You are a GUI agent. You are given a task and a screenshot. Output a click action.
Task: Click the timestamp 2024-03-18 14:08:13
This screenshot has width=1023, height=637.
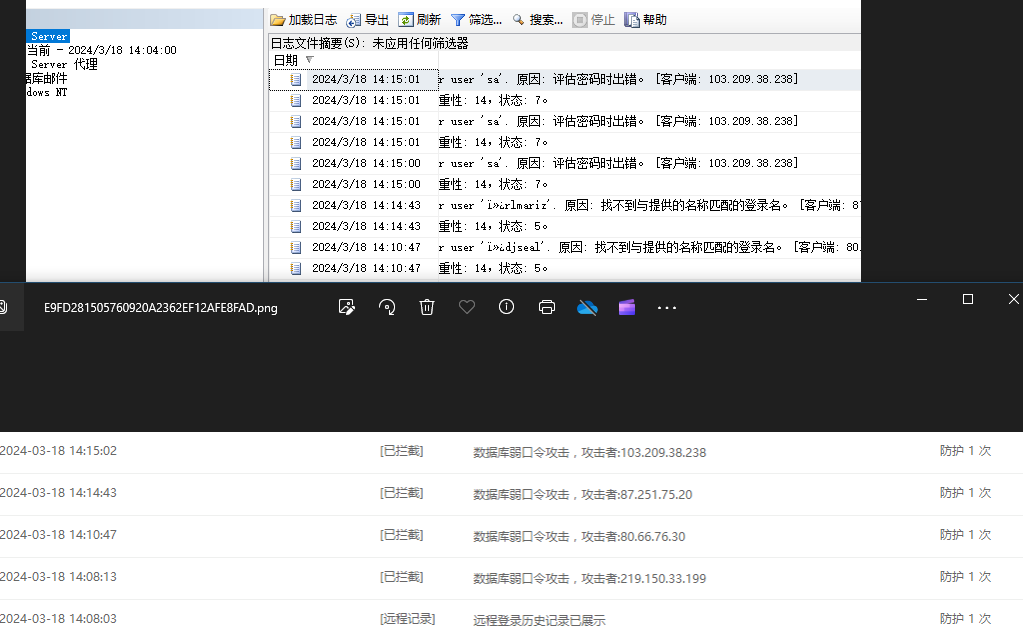click(x=59, y=576)
